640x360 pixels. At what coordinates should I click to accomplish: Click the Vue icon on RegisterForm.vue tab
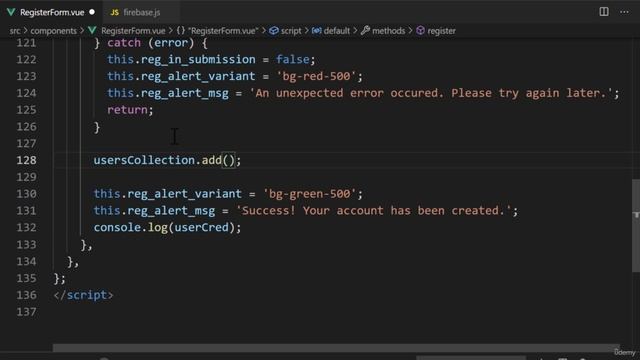coord(11,12)
